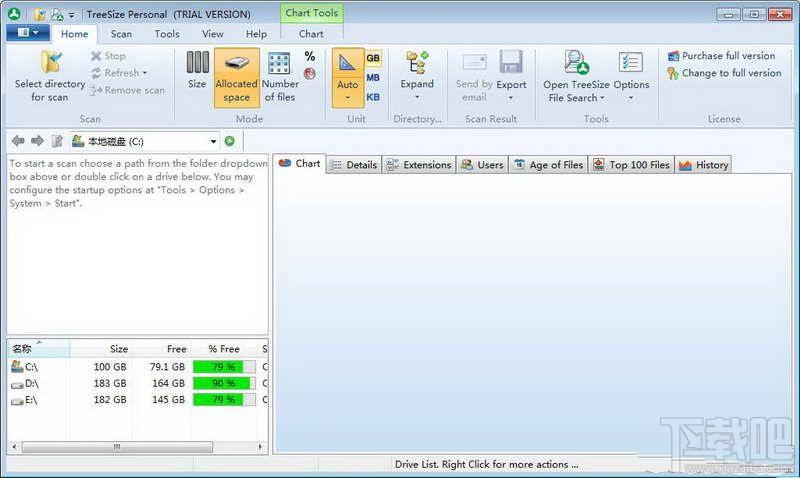Sort drive list by Size column
This screenshot has height=478, width=800.
101,349
